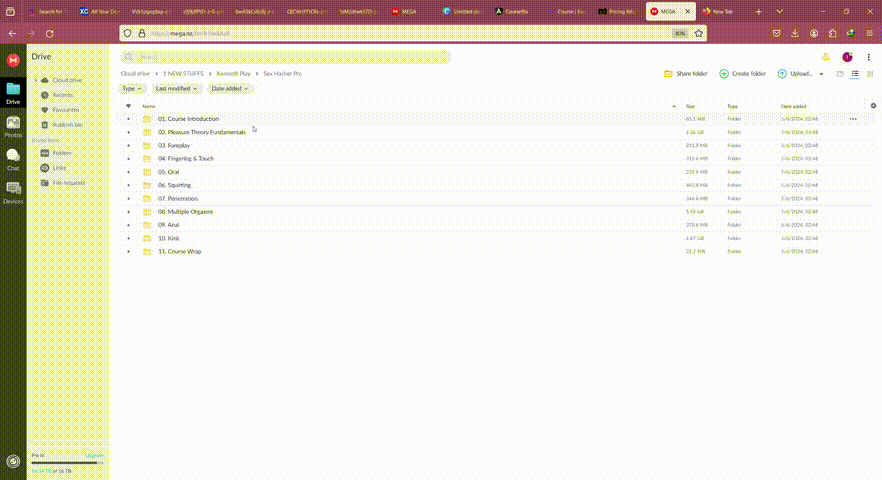882x480 pixels.
Task: Click the browser address bar
Action: click(411, 33)
